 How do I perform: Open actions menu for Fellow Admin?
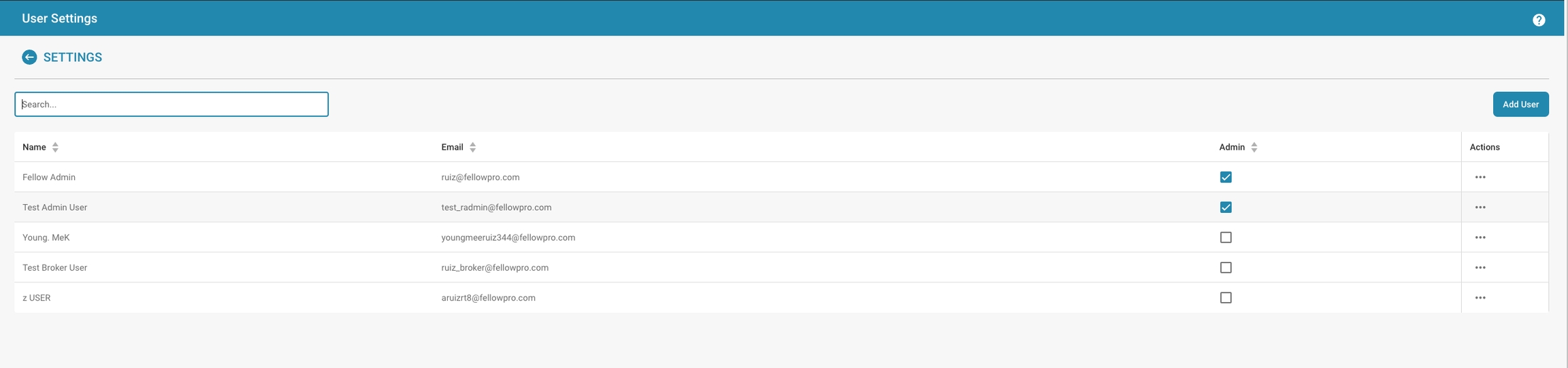coord(1480,178)
